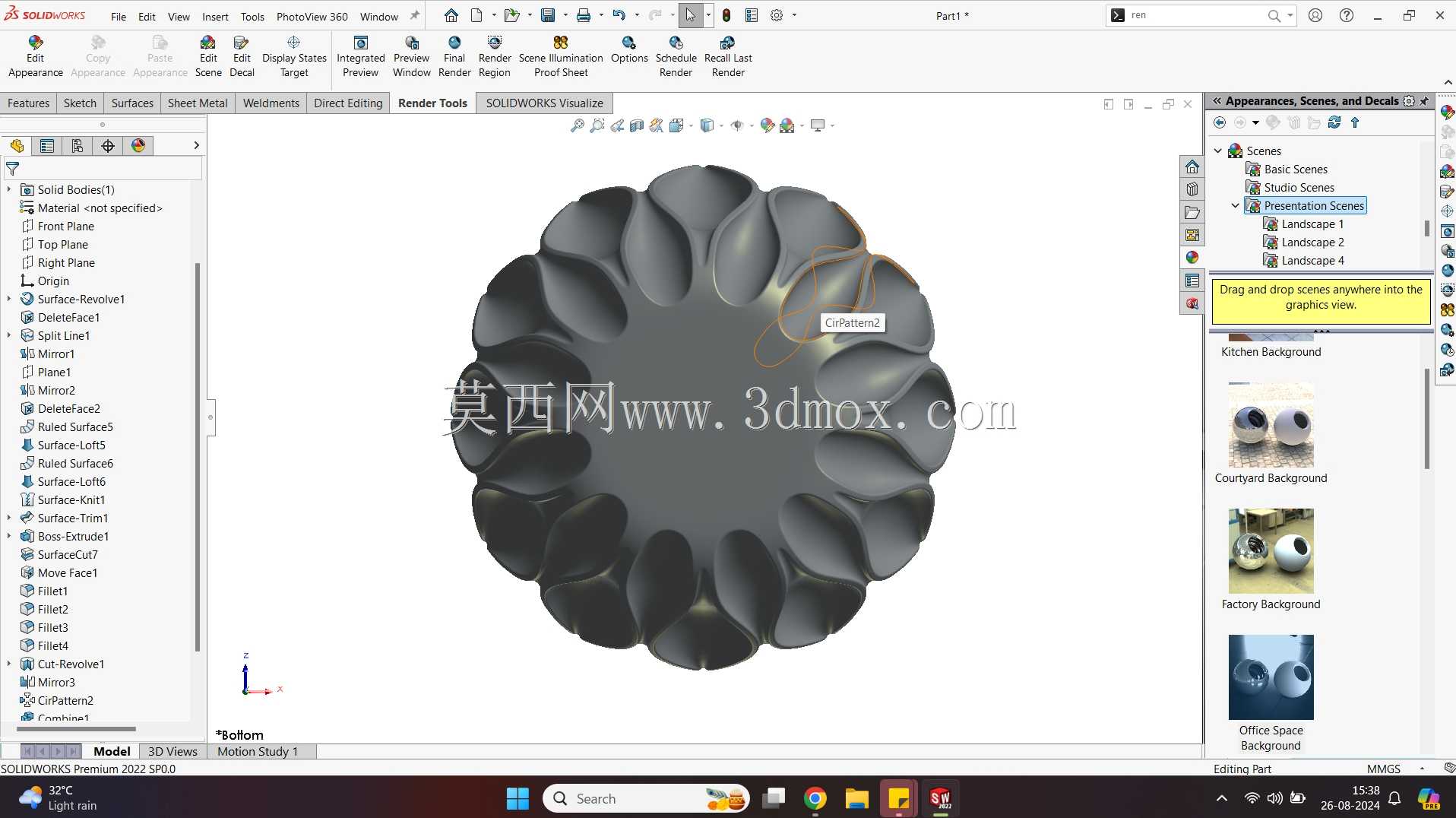Click Refresh icon in Appearances pane
Image resolution: width=1456 pixels, height=818 pixels.
[1334, 122]
